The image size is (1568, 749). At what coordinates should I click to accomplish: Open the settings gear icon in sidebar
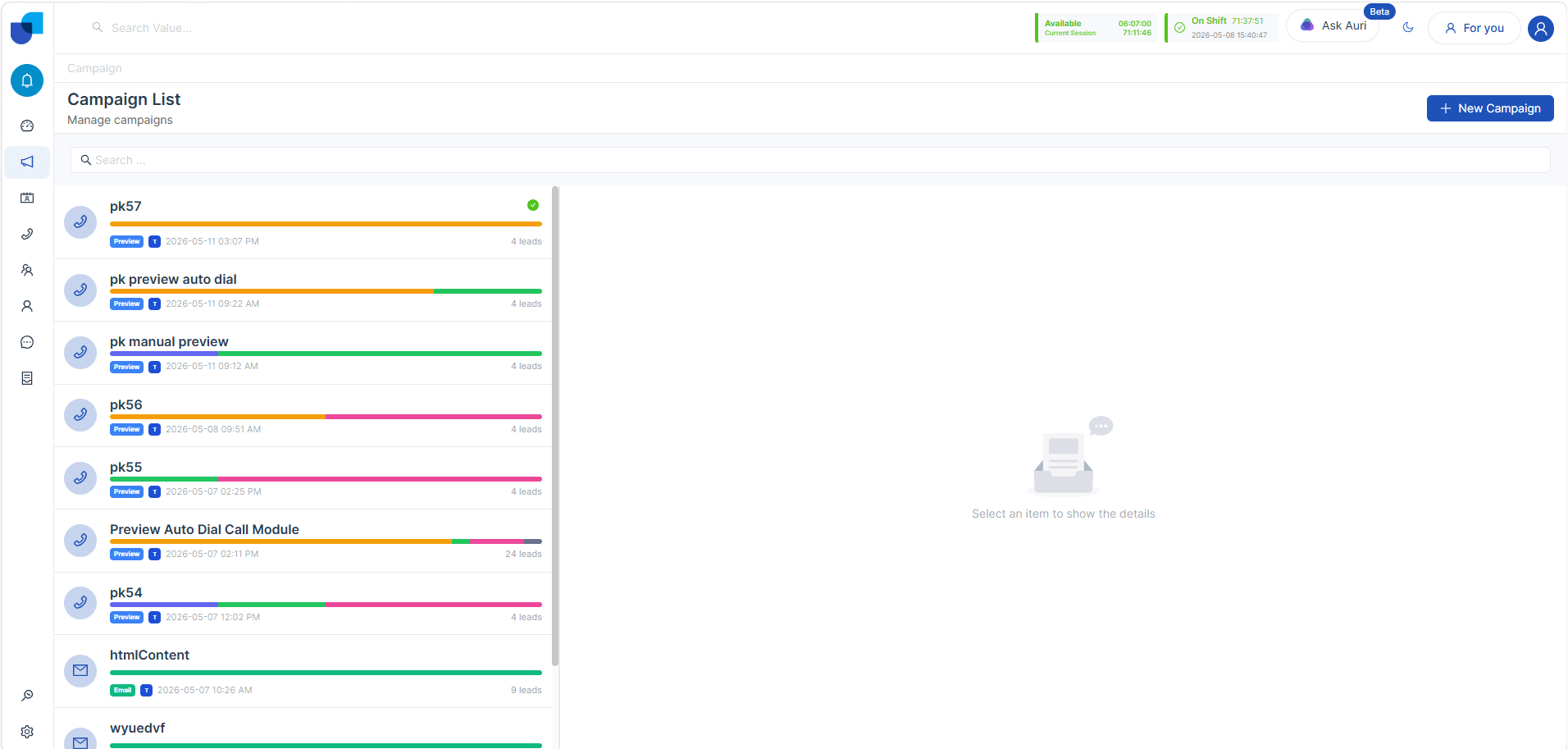point(27,732)
